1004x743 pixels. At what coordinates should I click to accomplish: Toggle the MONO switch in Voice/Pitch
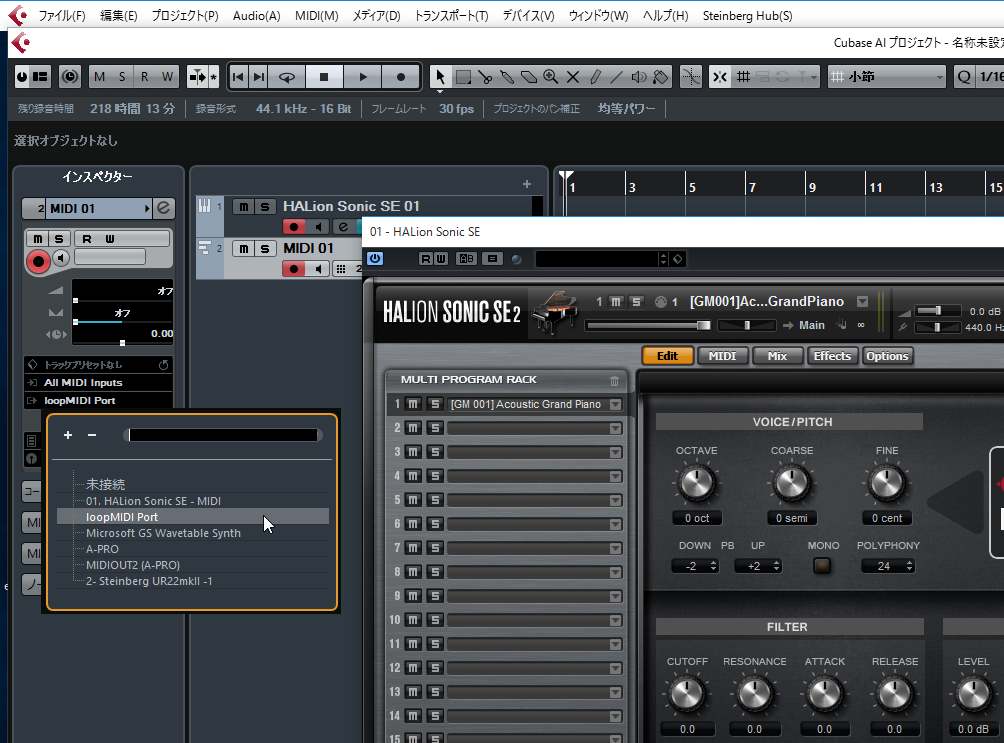822,566
